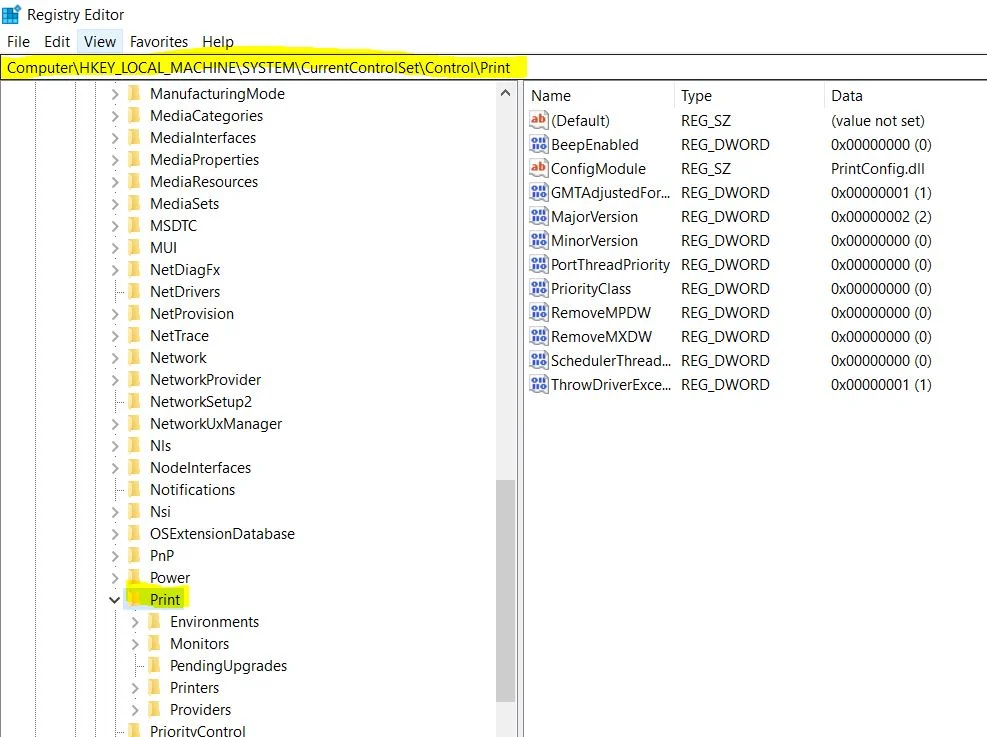
Task: Open the Edit menu
Action: (x=57, y=42)
